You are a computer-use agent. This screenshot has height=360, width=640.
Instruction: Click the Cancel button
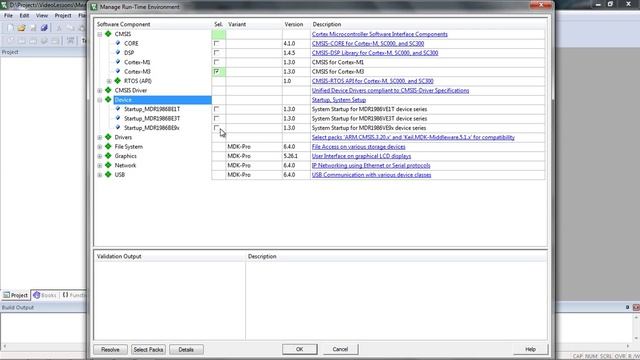[x=340, y=349]
